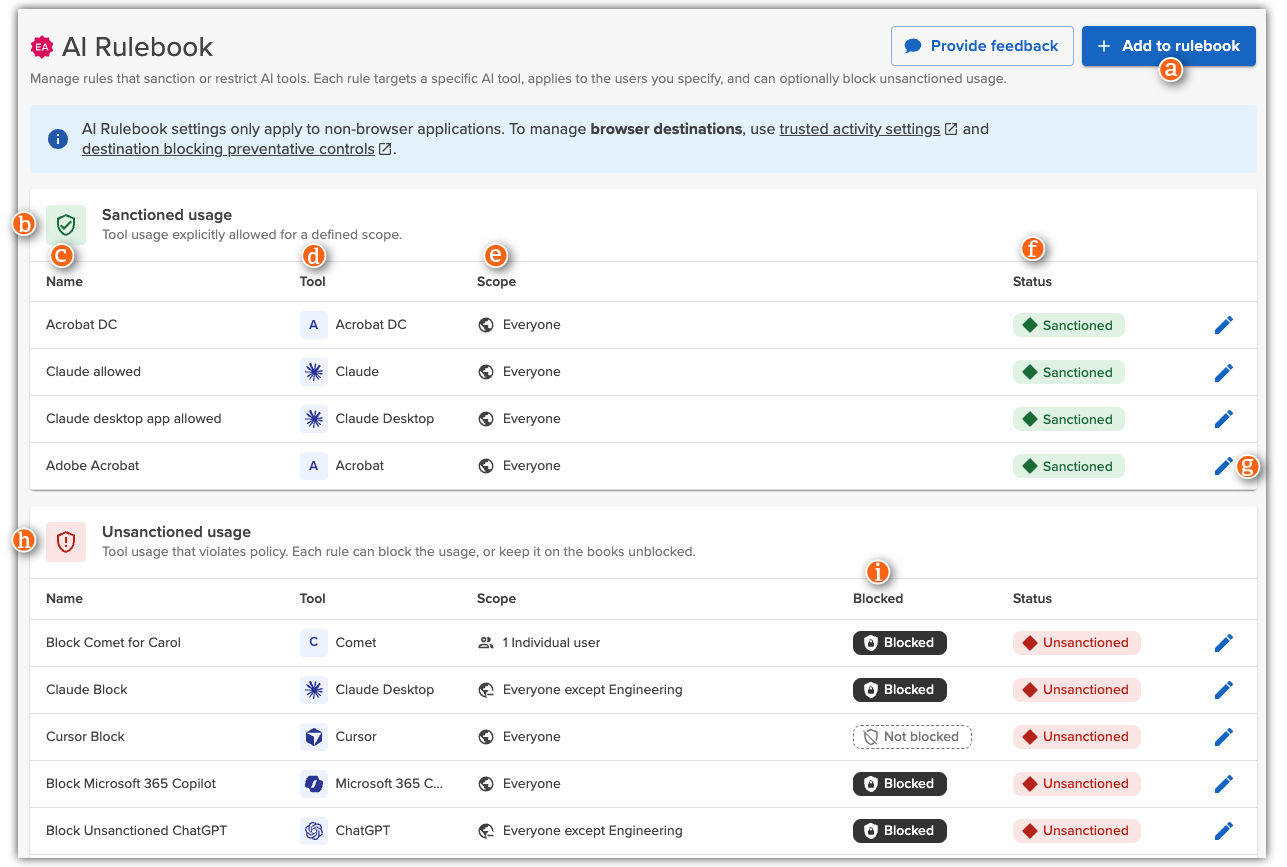
Task: Click the Name column header in Sanctioned usage
Action: pyautogui.click(x=64, y=282)
